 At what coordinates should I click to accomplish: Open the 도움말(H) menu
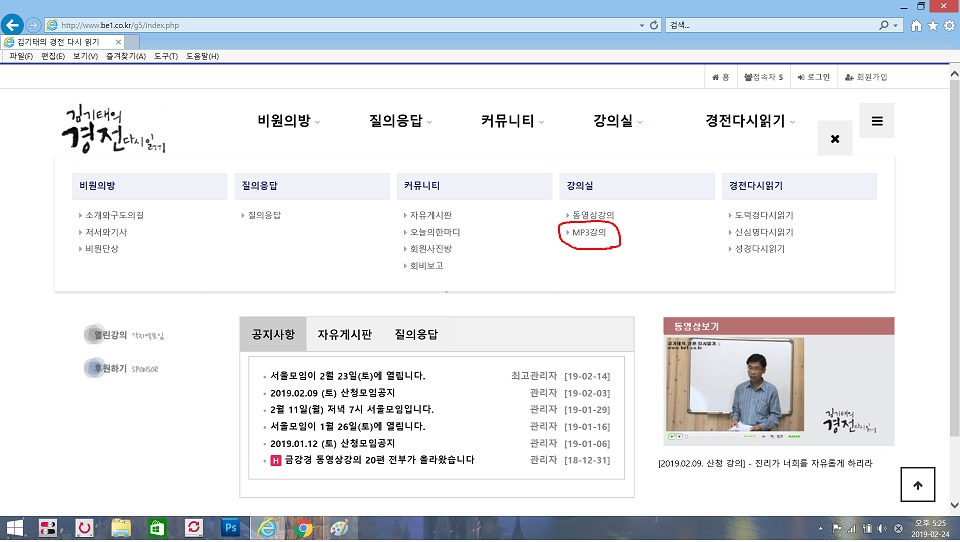pos(202,56)
